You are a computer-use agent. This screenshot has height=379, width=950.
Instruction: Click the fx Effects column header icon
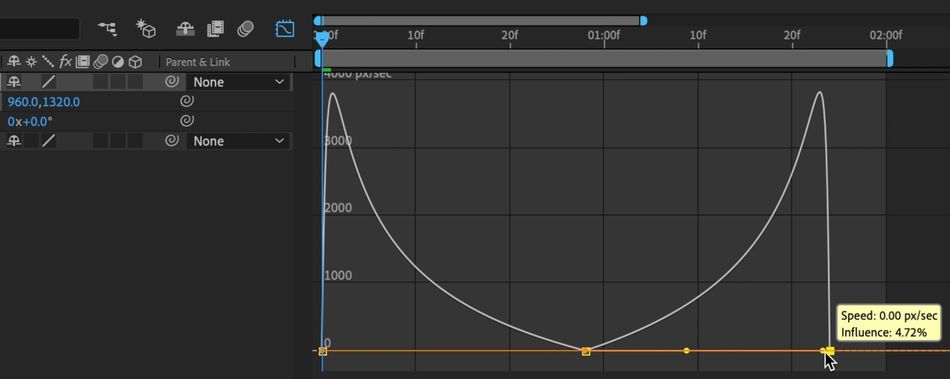tap(65, 62)
